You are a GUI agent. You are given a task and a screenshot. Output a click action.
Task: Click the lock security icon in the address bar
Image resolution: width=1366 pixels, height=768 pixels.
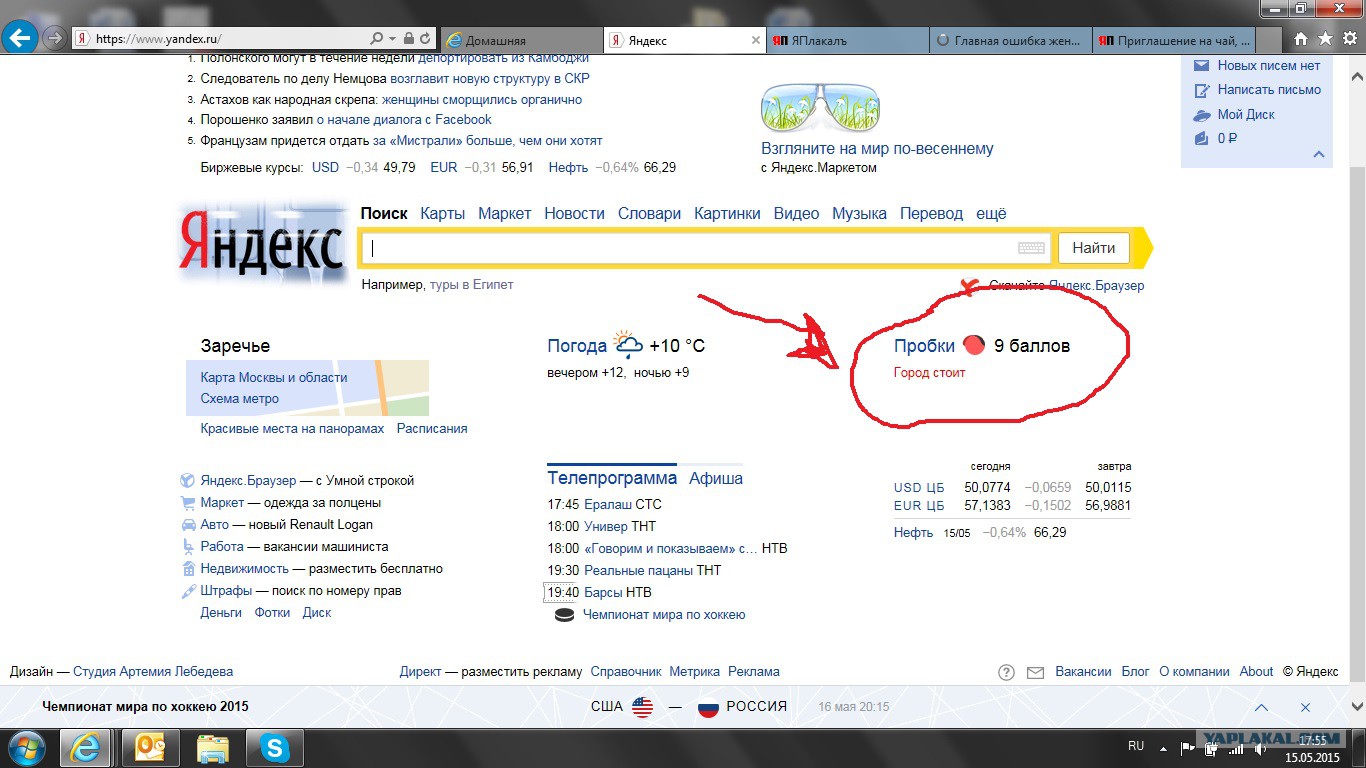click(x=408, y=39)
